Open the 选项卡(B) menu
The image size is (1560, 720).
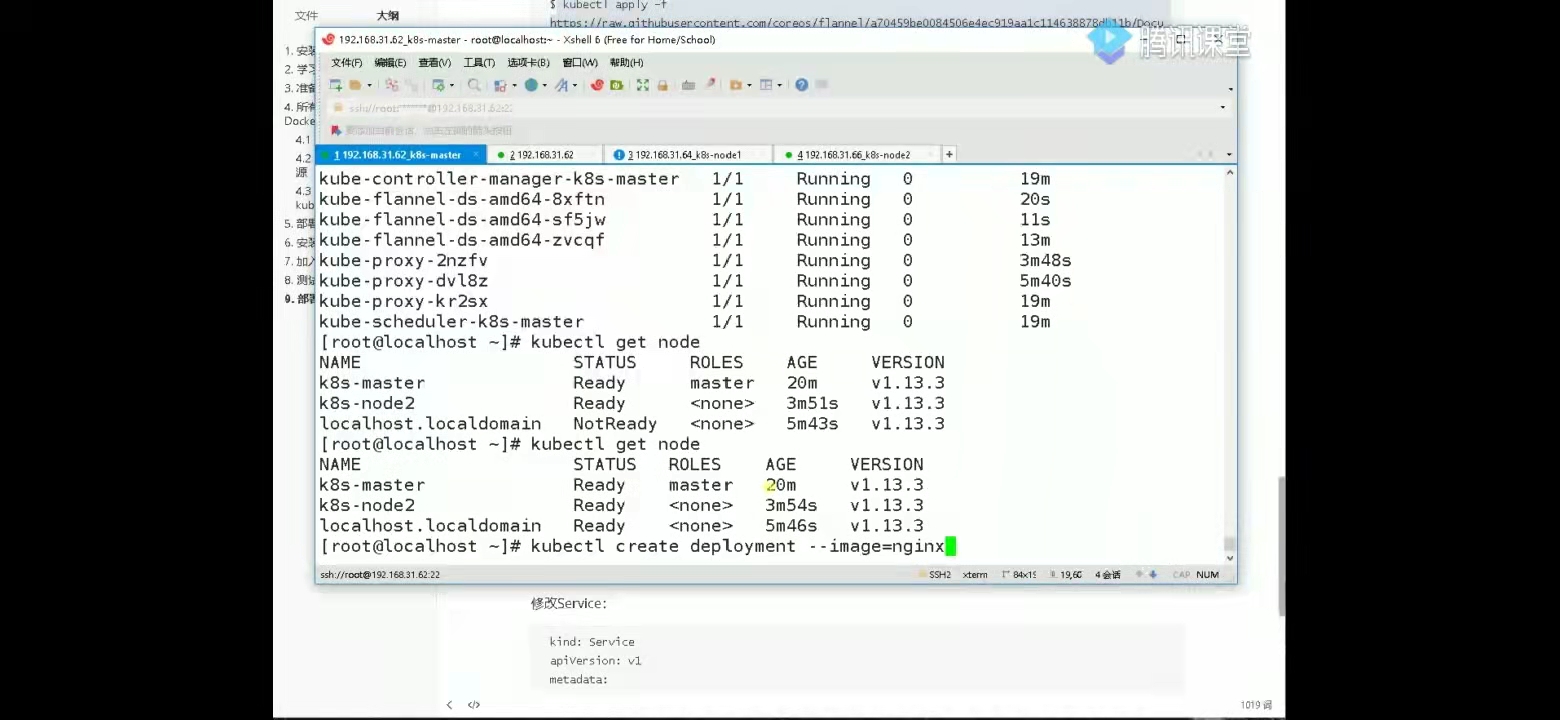(529, 63)
